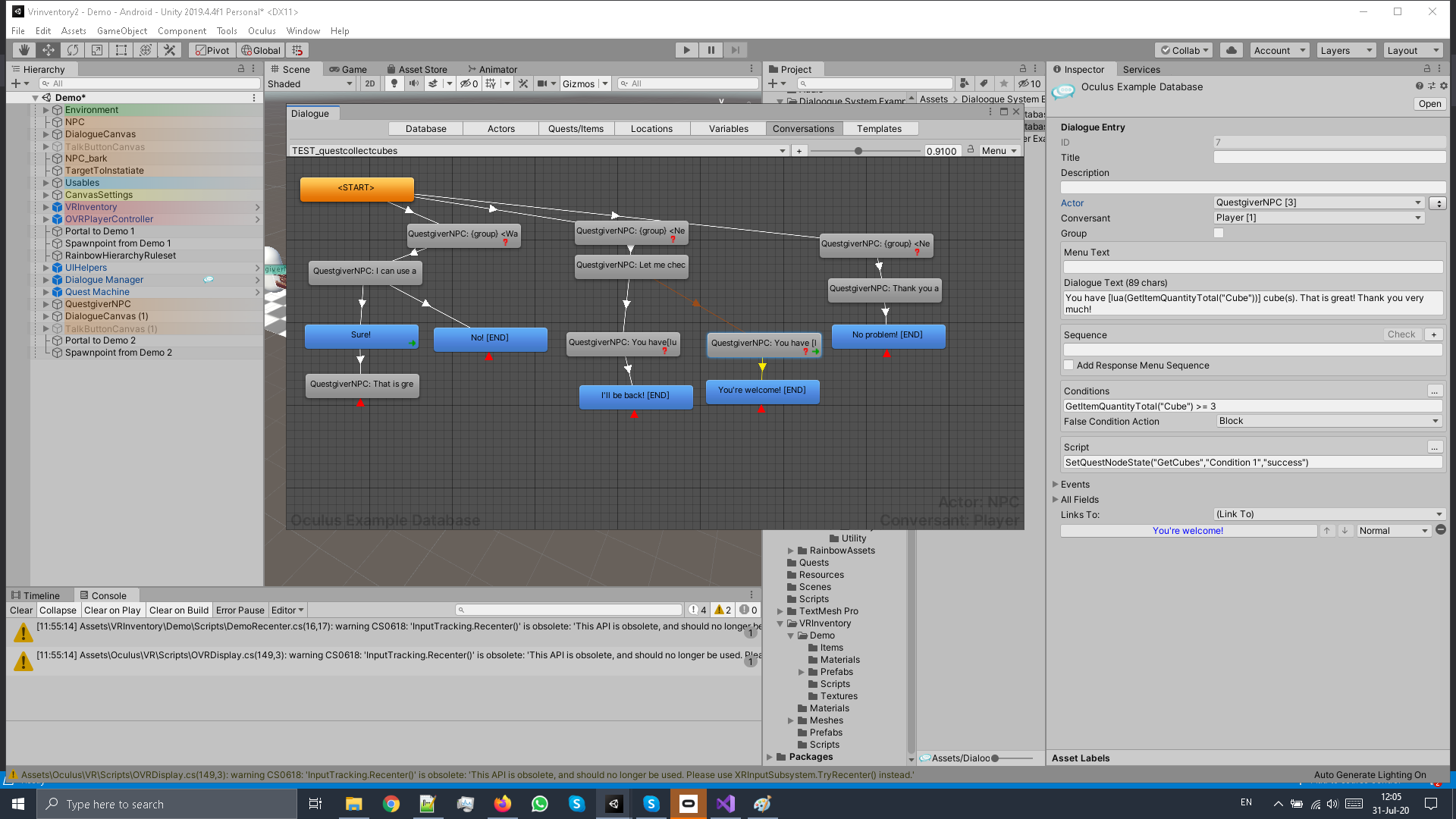Open link priority Normal dropdown
1456x819 pixels.
pos(1393,531)
